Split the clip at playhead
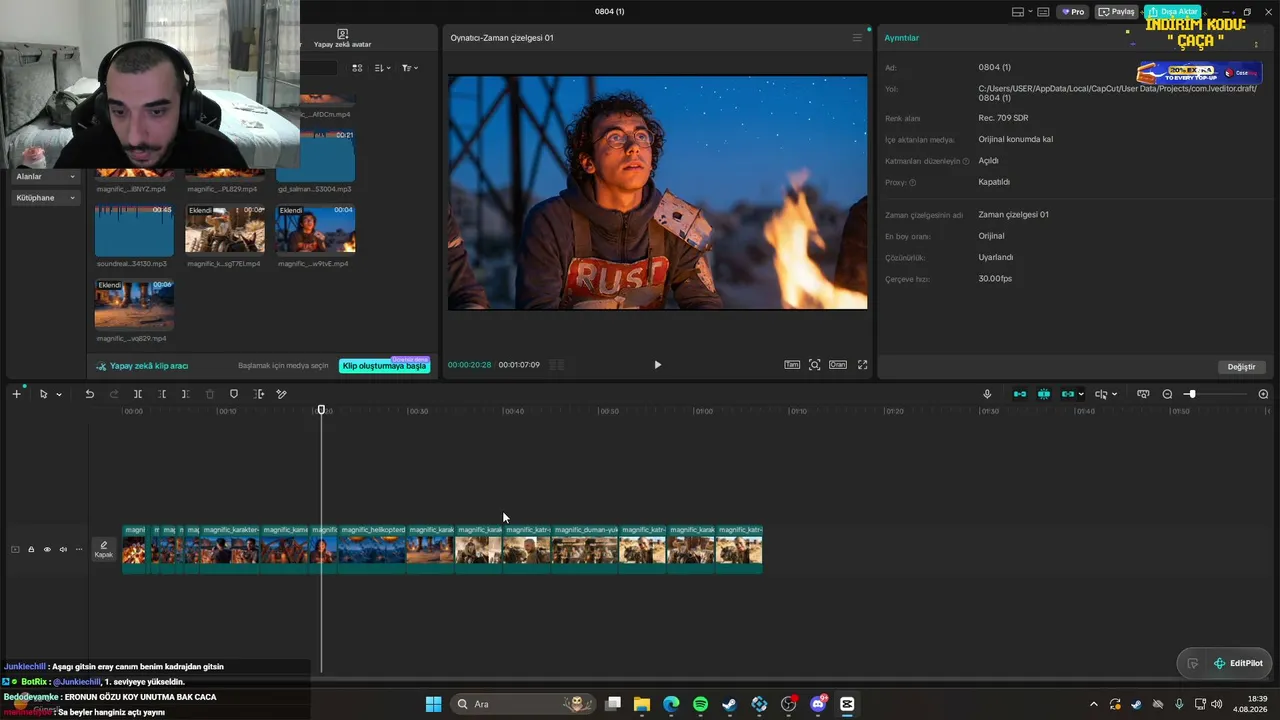Viewport: 1280px width, 720px height. (138, 394)
